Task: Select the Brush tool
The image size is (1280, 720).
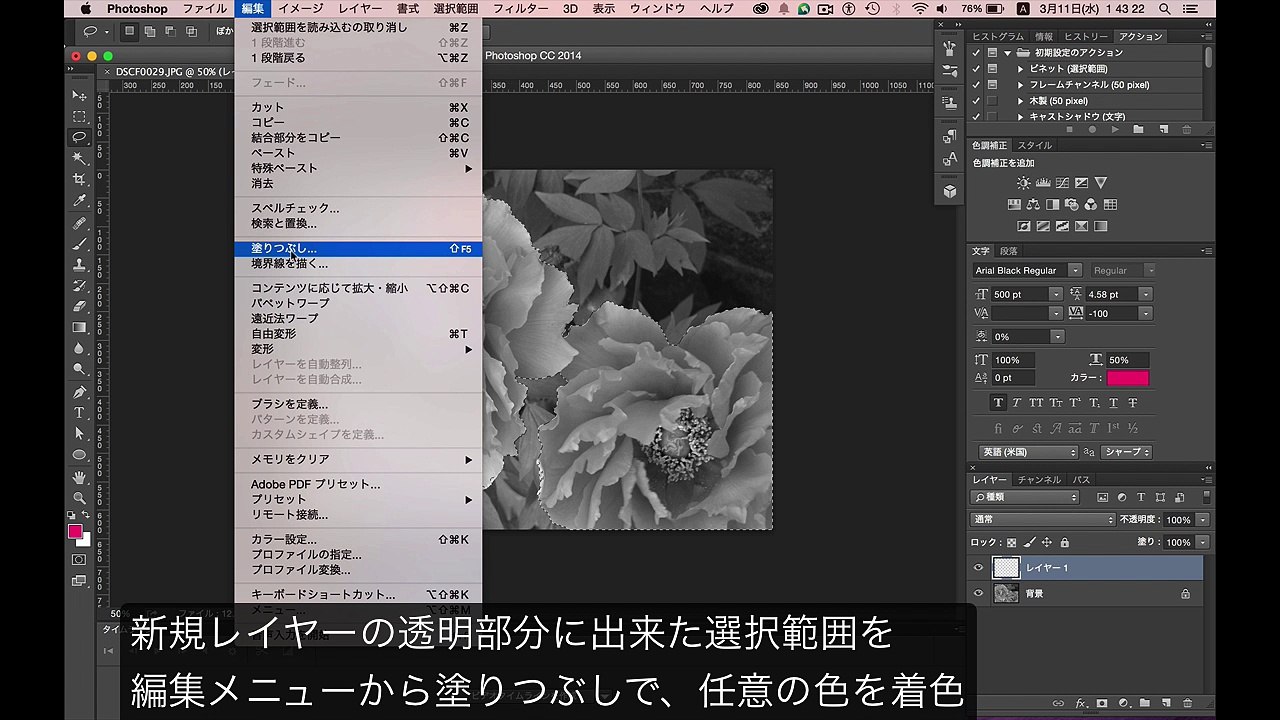Action: [x=79, y=244]
